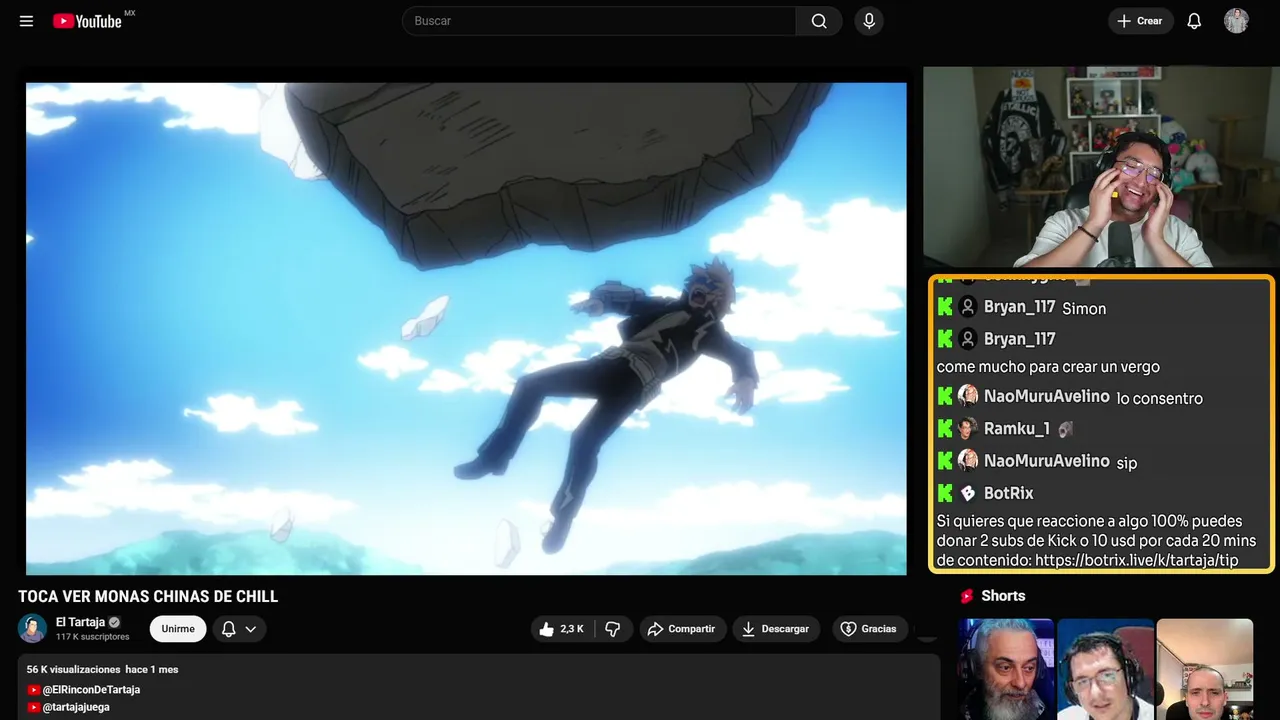Open the Crear menu

(1140, 21)
